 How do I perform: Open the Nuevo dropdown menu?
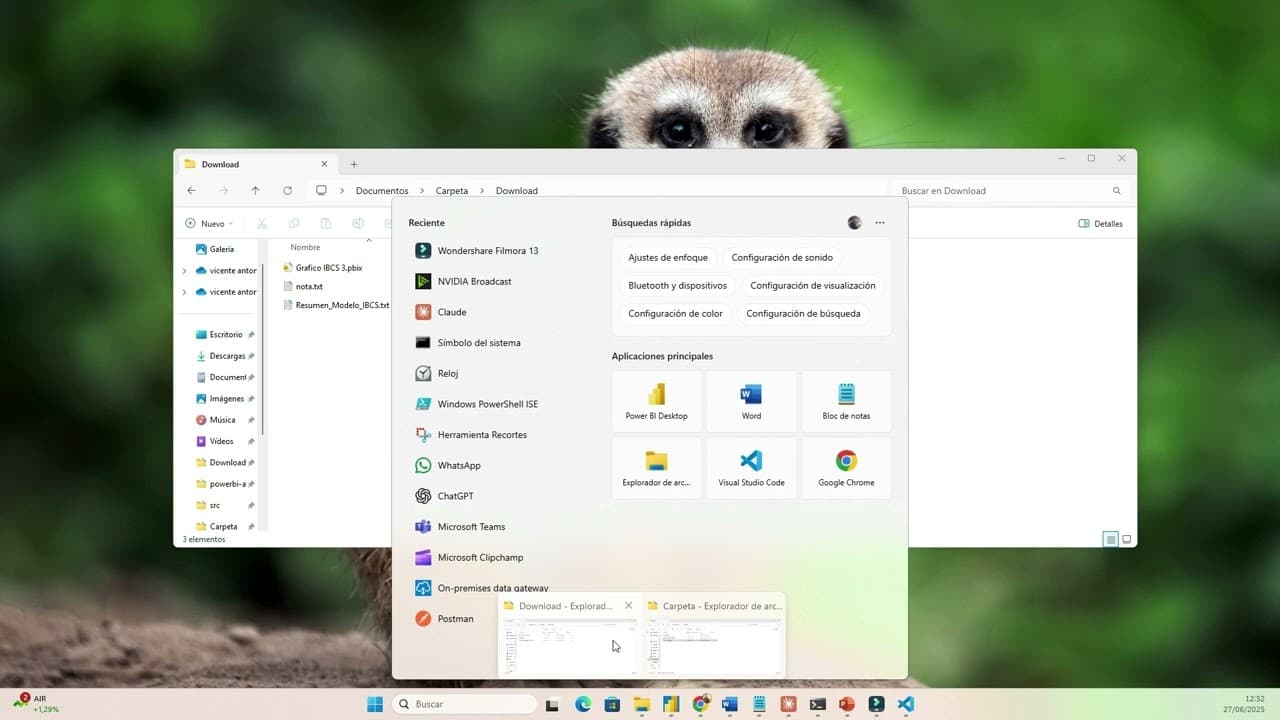209,223
